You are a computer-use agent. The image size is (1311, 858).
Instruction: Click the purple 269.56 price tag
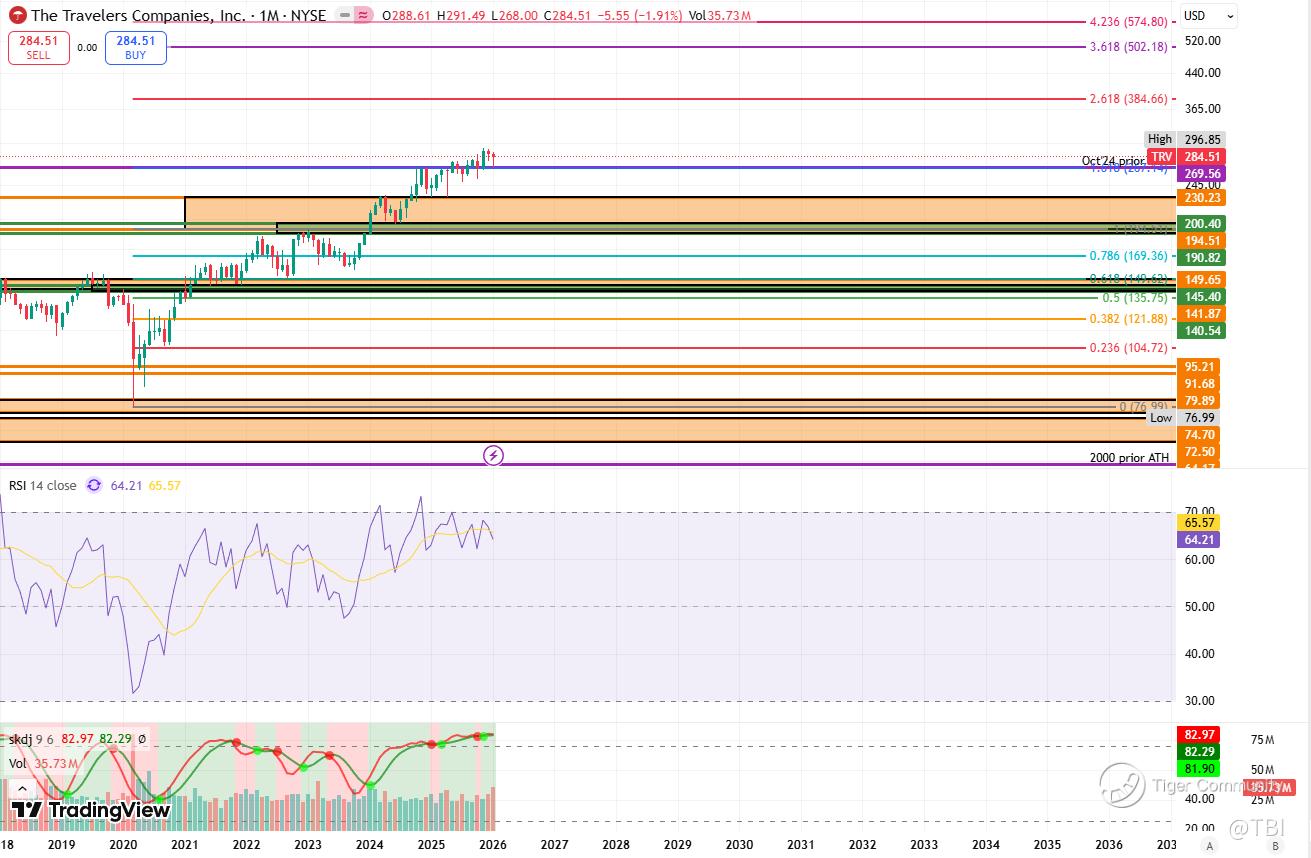click(1200, 174)
